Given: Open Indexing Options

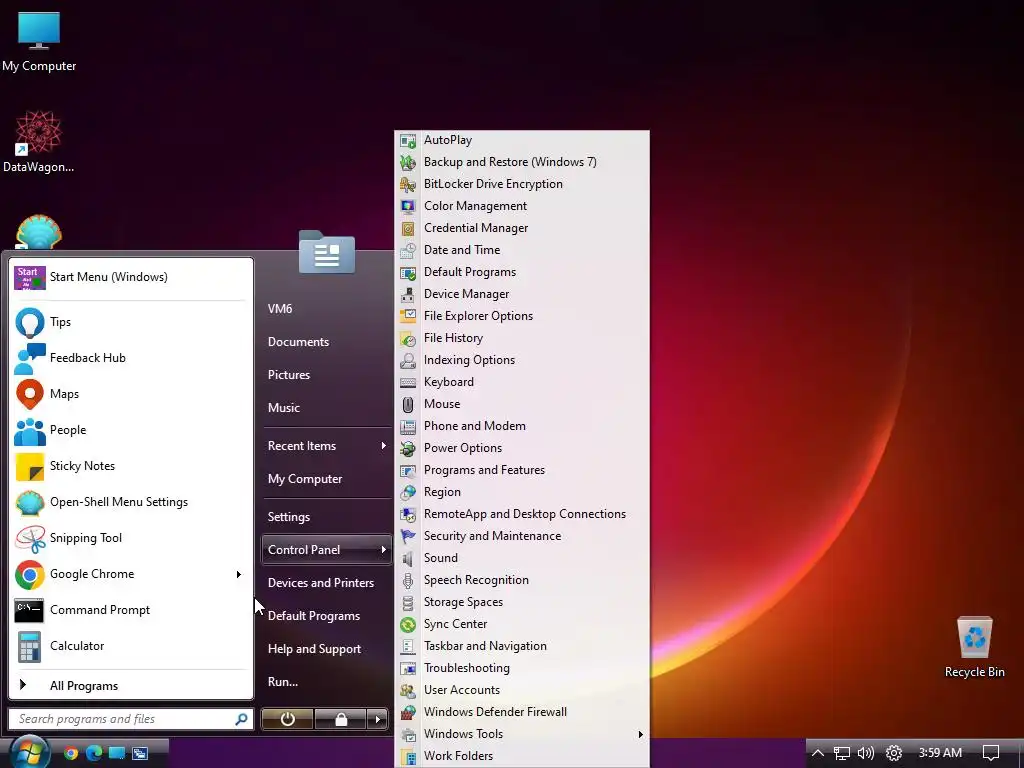Looking at the screenshot, I should [x=522, y=360].
